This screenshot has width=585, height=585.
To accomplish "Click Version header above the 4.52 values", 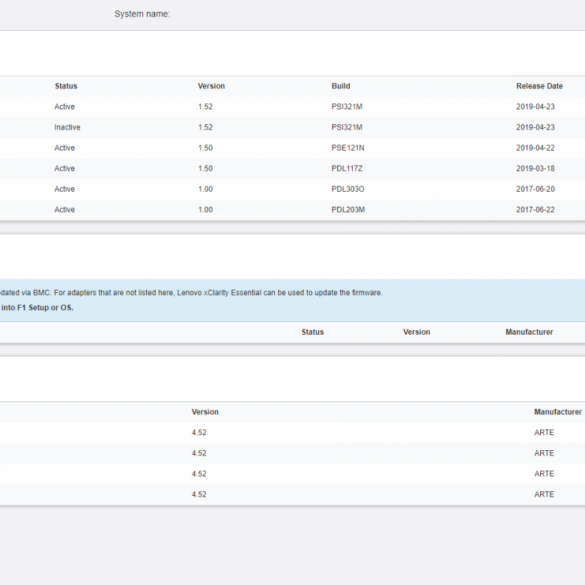I will pyautogui.click(x=205, y=412).
